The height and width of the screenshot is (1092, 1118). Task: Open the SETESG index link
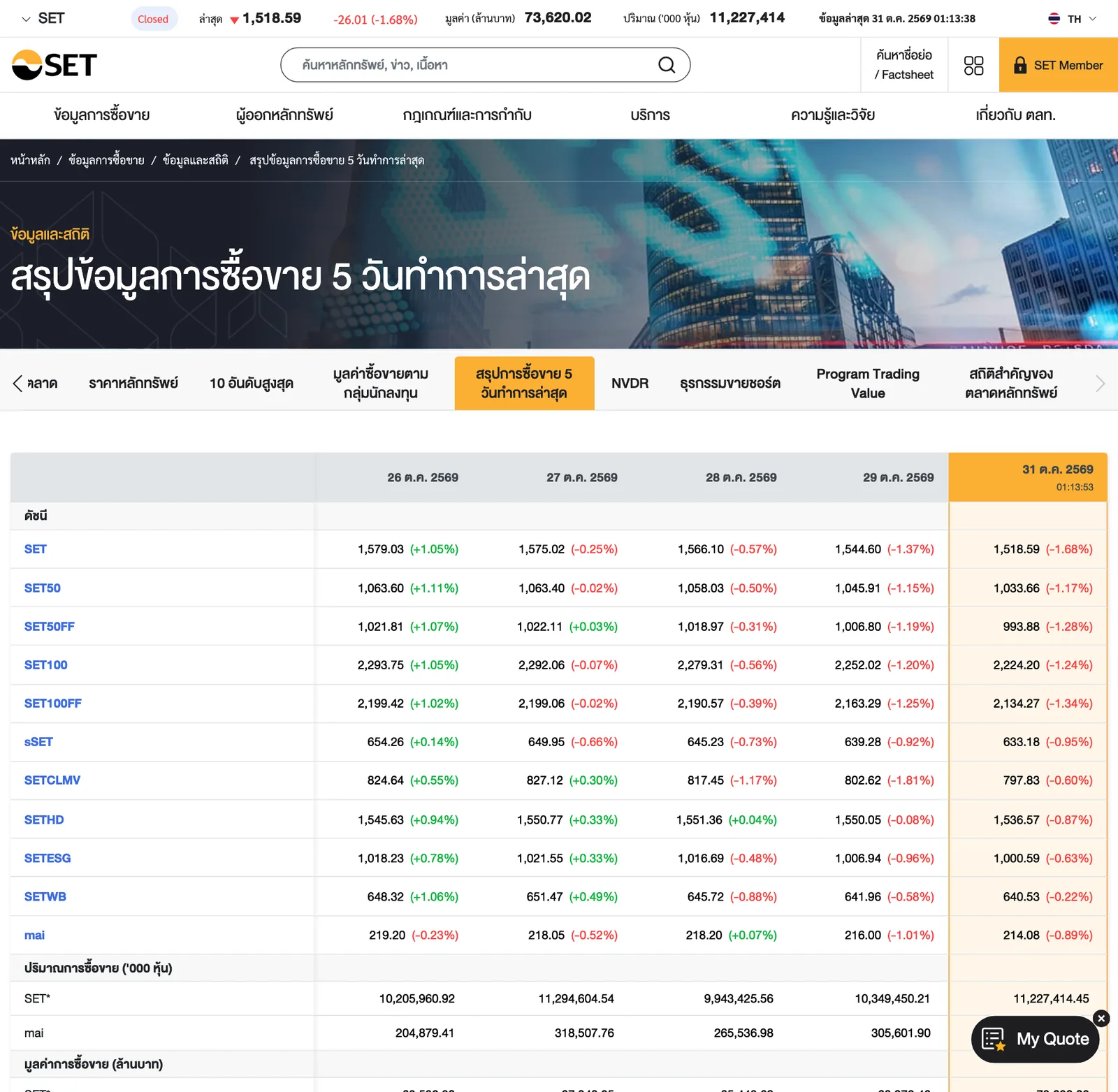click(48, 858)
